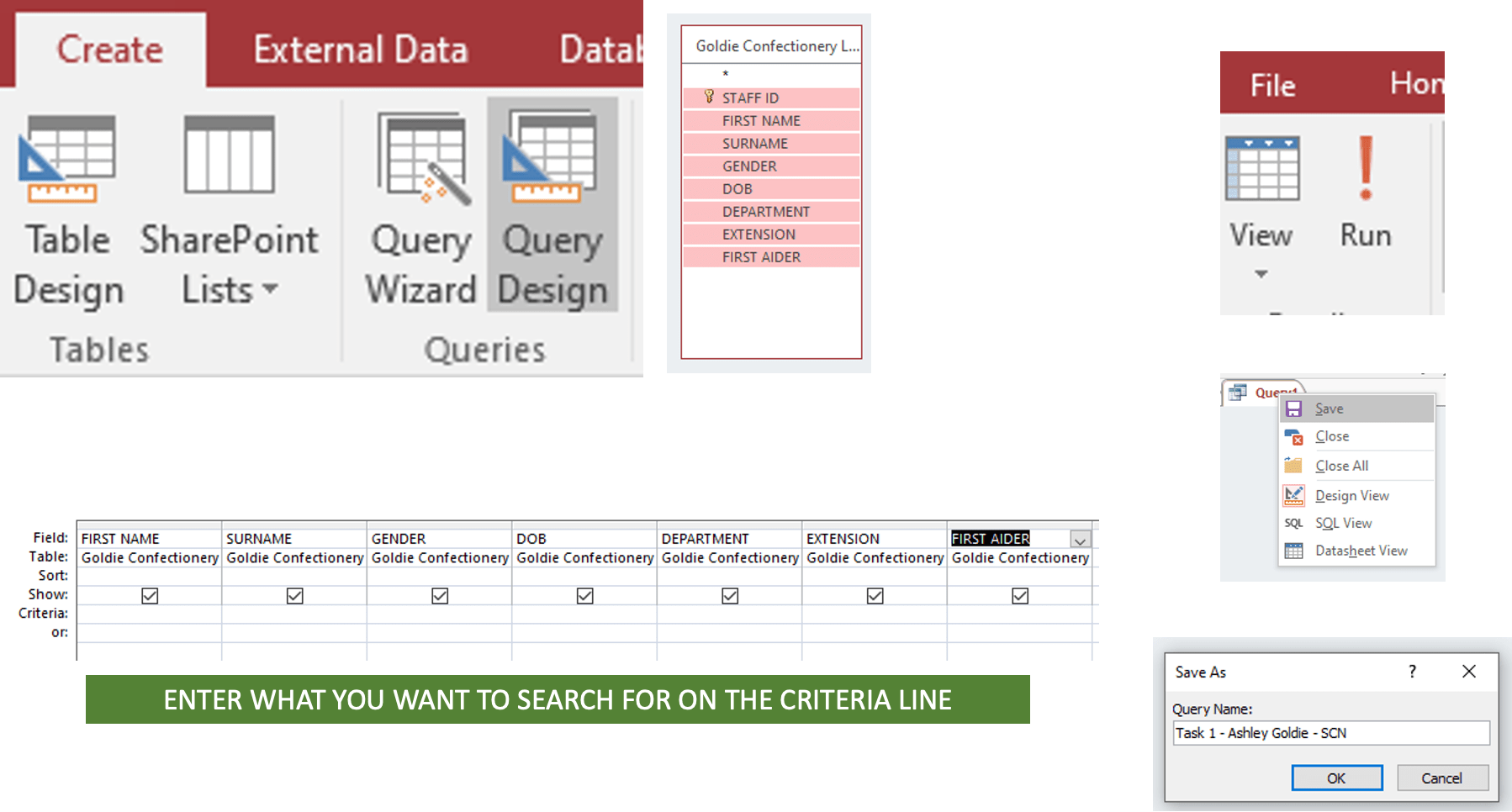Click Cancel in the Save As dialog
The height and width of the screenshot is (812, 1512).
(1441, 778)
